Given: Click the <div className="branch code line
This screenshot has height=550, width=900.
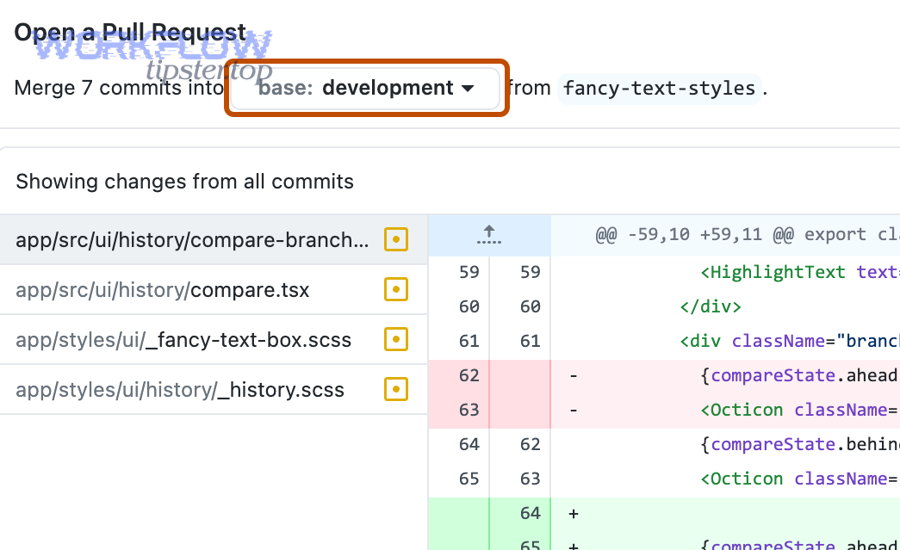Looking at the screenshot, I should pyautogui.click(x=726, y=341).
